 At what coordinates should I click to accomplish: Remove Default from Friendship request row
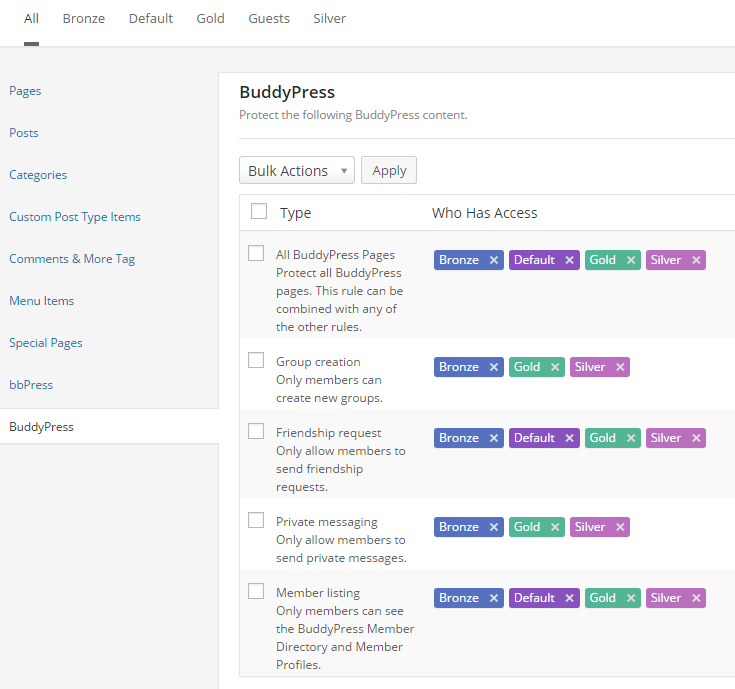pyautogui.click(x=570, y=438)
